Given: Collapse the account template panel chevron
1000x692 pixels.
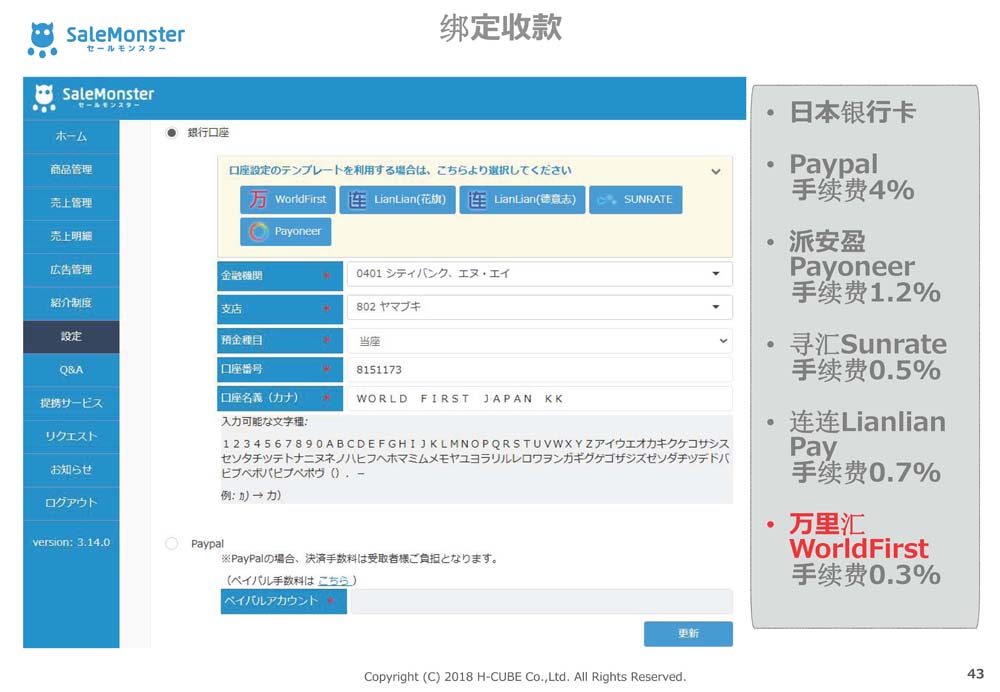Looking at the screenshot, I should pyautogui.click(x=716, y=172).
